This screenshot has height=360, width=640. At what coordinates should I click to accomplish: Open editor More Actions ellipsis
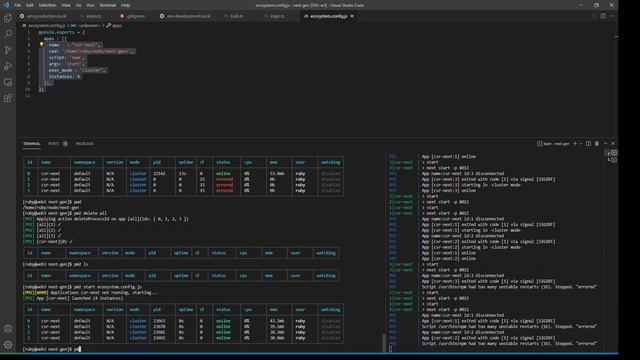click(x=612, y=16)
